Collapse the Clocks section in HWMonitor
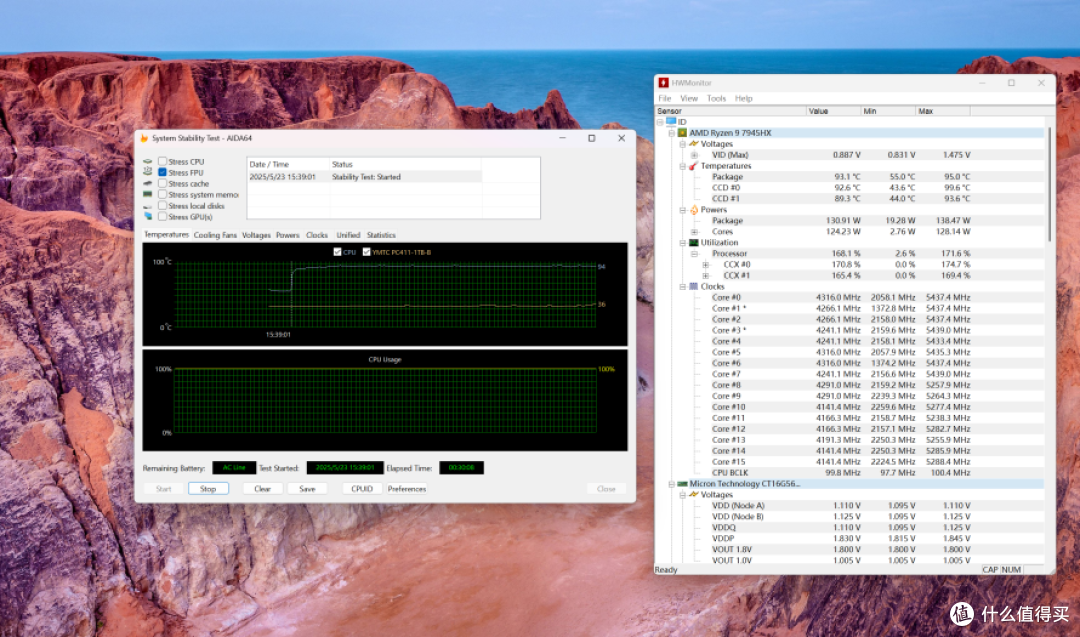 point(683,286)
